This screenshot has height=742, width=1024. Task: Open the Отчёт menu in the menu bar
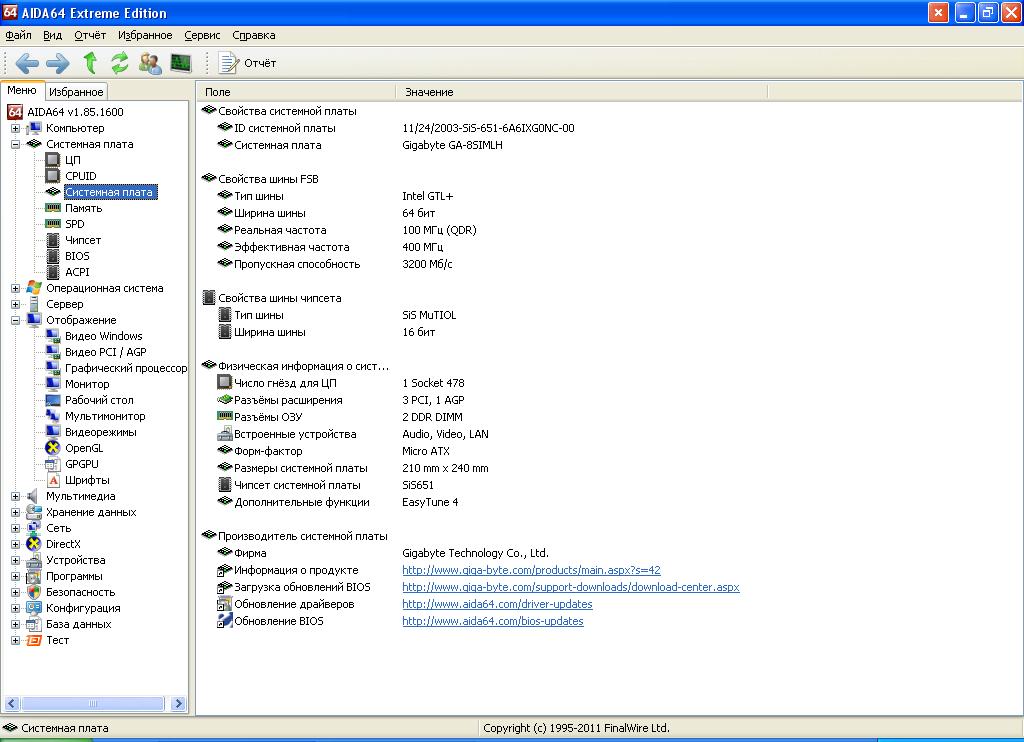click(90, 35)
